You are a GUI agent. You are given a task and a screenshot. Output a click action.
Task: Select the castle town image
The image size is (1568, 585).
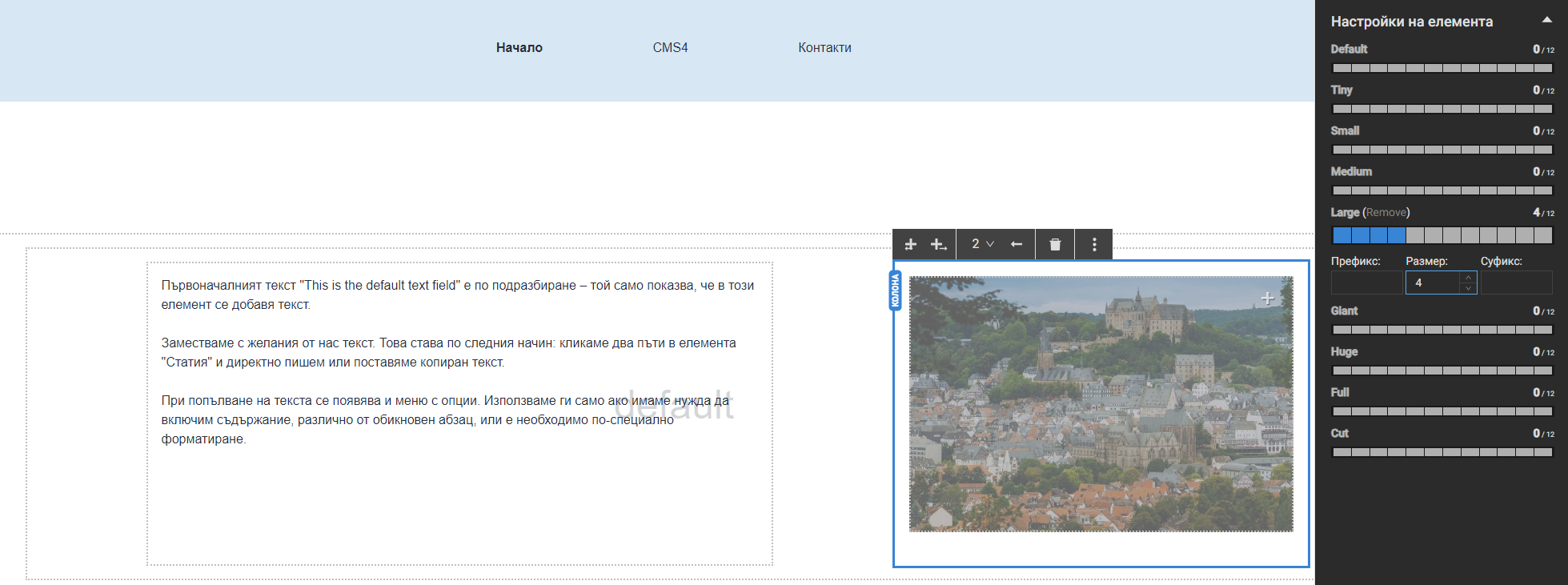click(1101, 404)
